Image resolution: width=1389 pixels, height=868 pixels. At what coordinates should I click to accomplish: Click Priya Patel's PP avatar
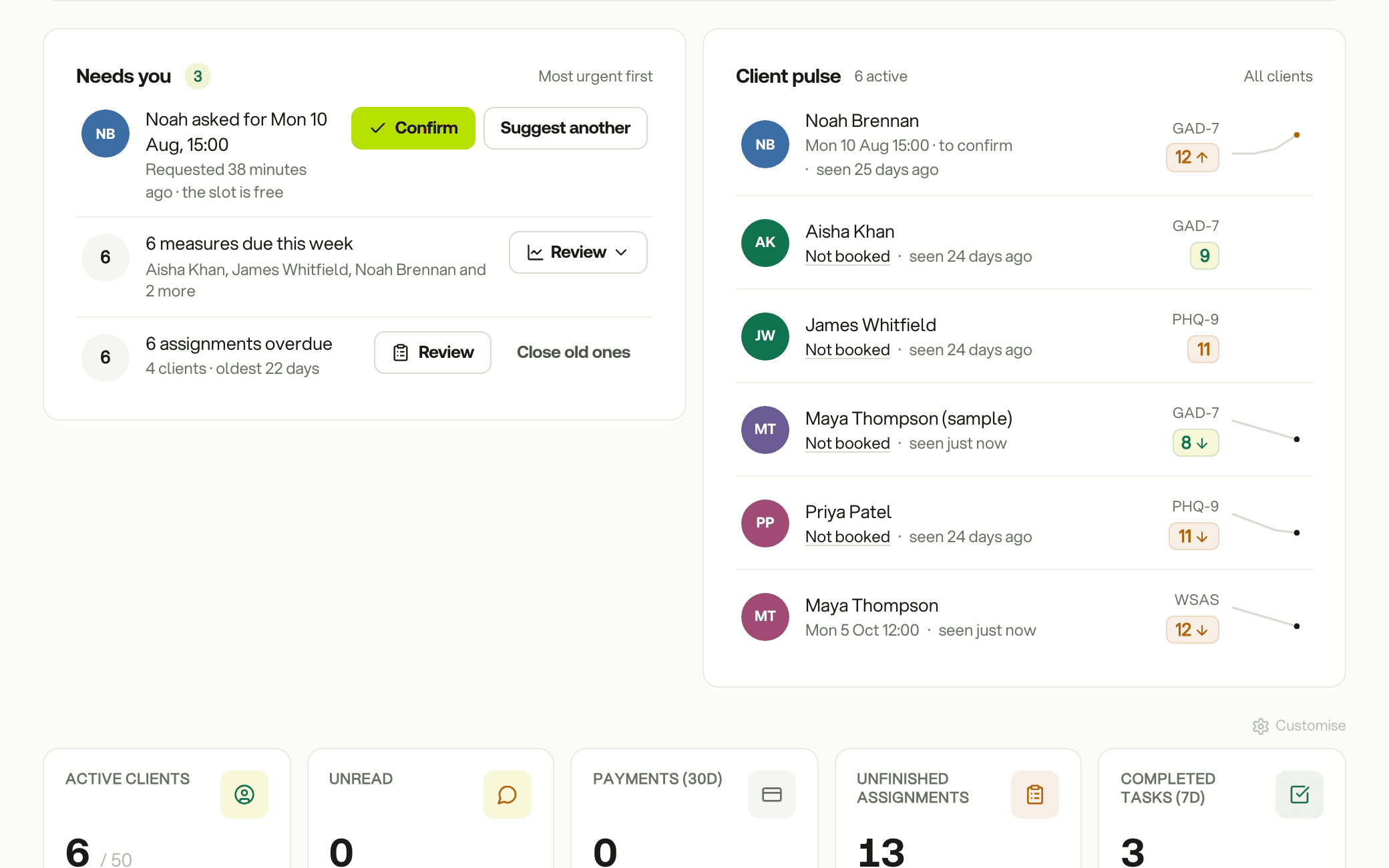point(765,523)
